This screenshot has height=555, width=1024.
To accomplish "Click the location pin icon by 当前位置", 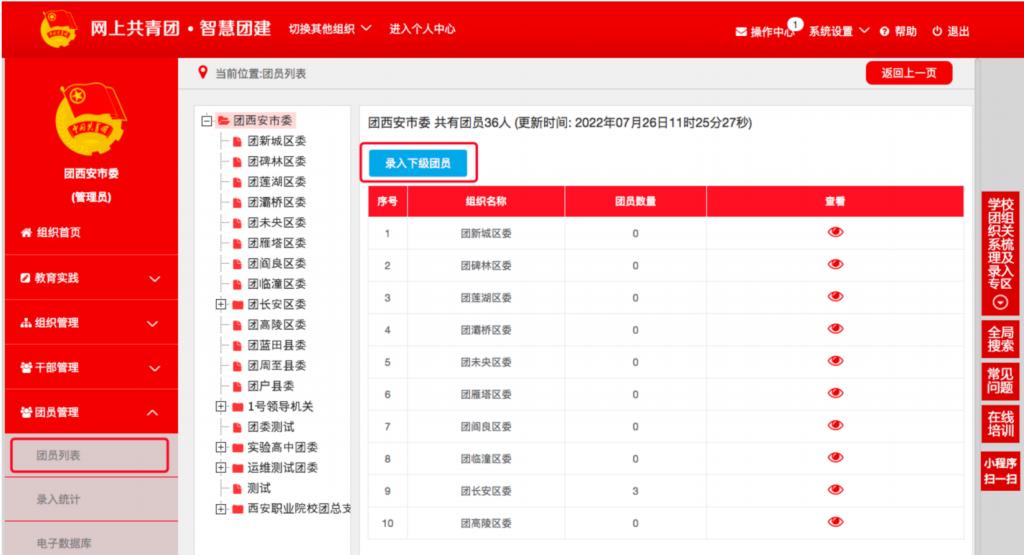I will click(203, 72).
